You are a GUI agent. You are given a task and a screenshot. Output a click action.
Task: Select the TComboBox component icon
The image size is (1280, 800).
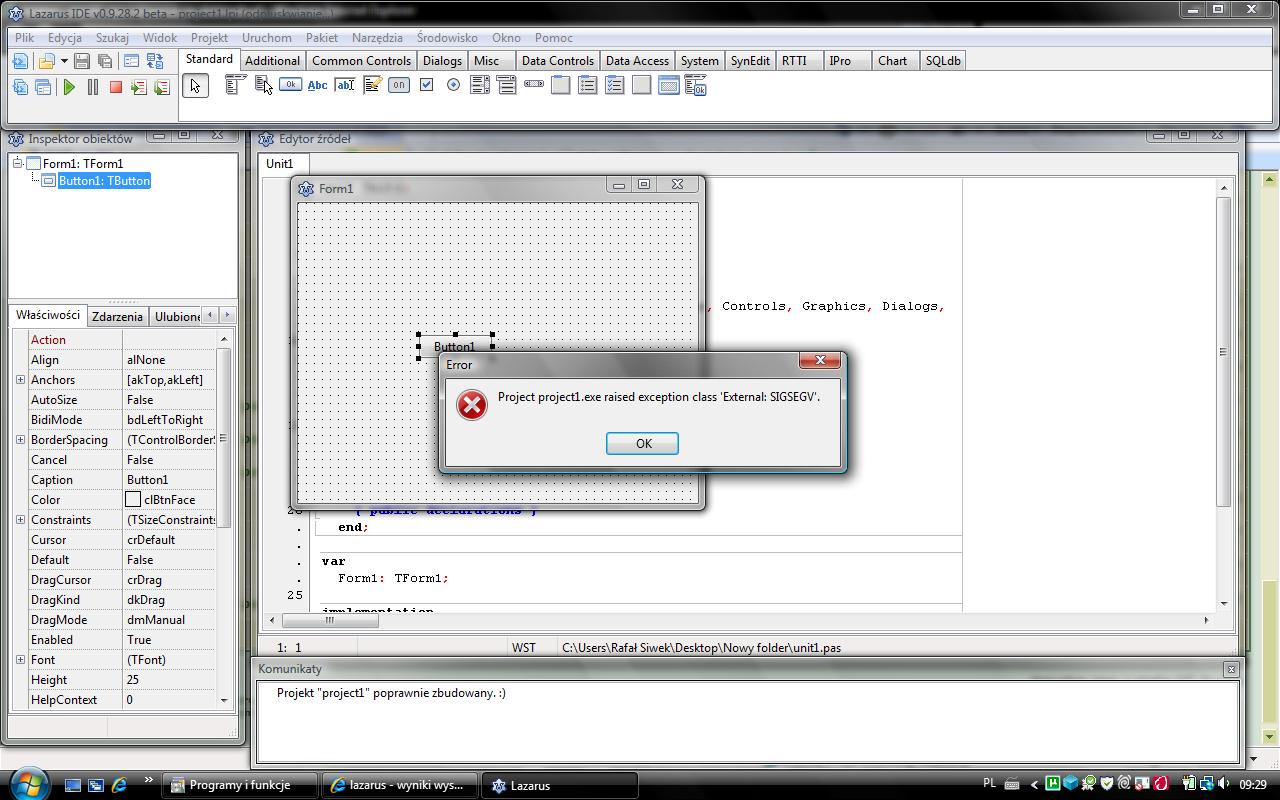507,85
